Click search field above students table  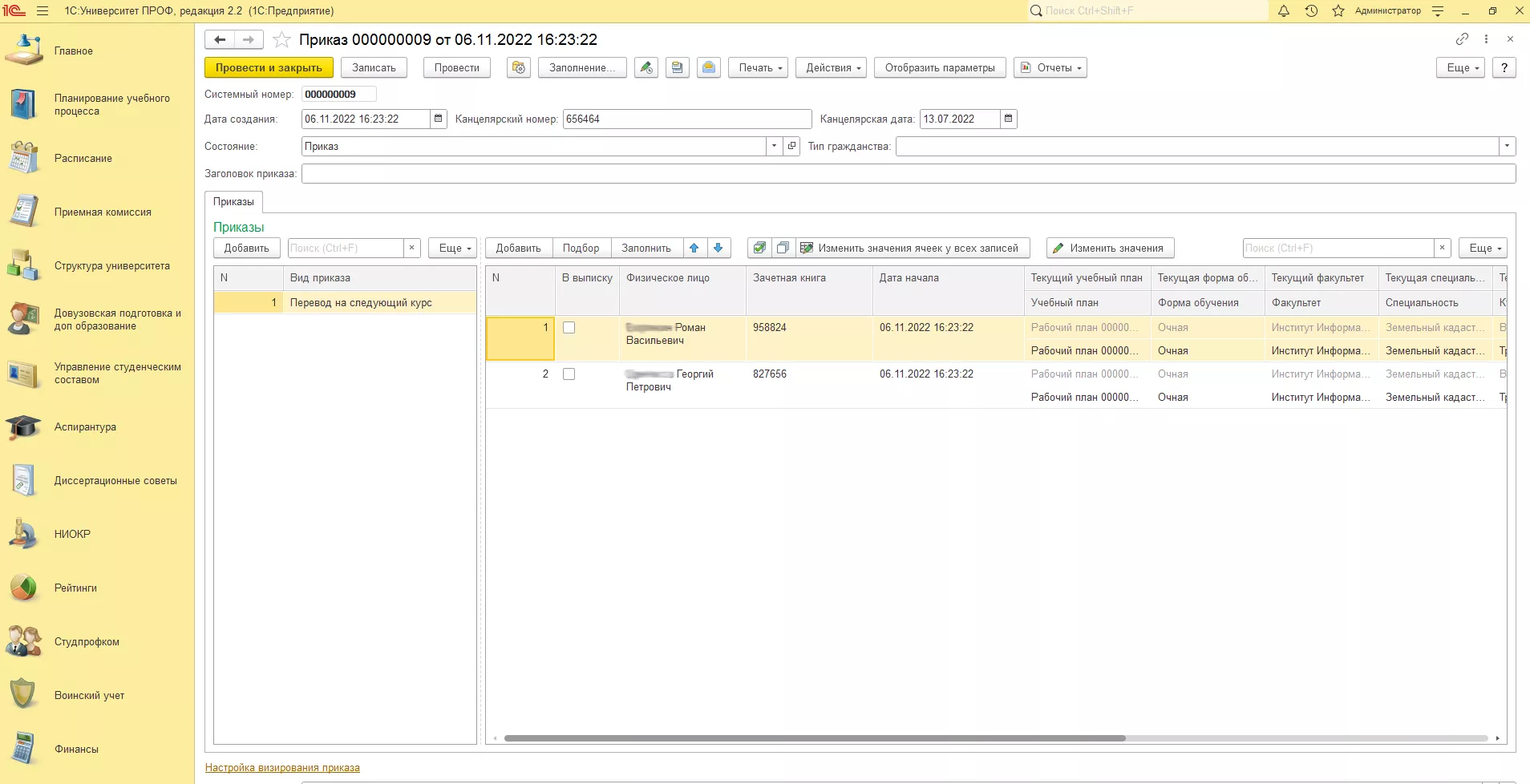[1338, 249]
